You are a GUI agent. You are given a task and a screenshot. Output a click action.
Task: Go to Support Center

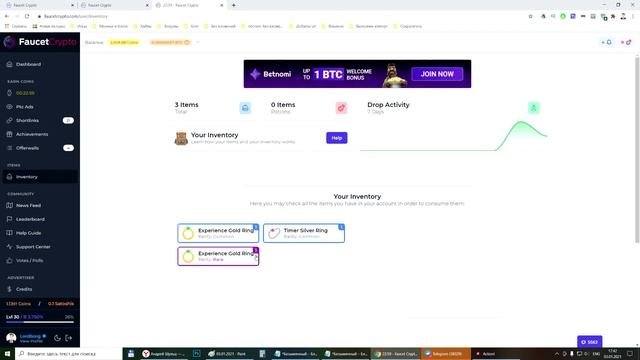pos(33,247)
